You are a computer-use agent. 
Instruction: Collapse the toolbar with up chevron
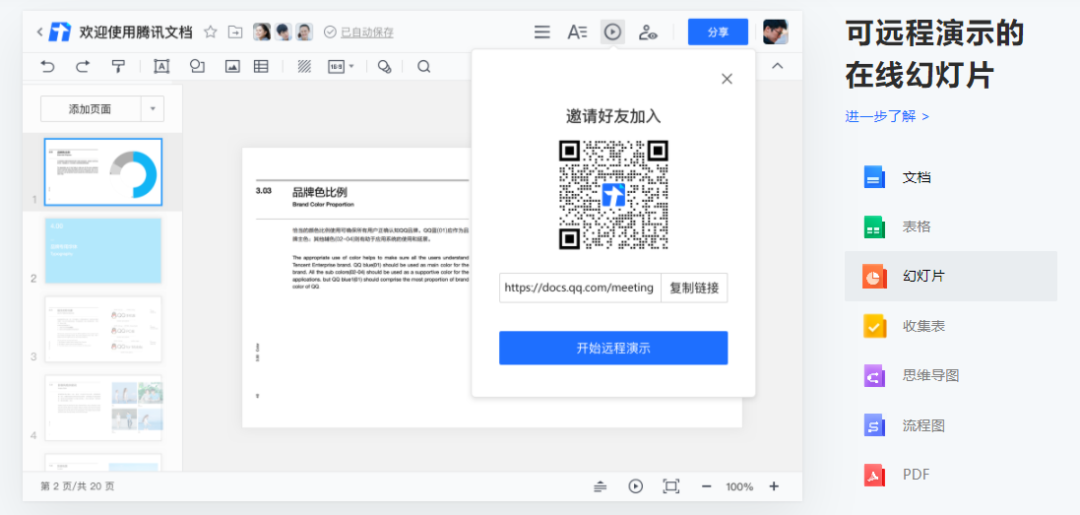778,66
